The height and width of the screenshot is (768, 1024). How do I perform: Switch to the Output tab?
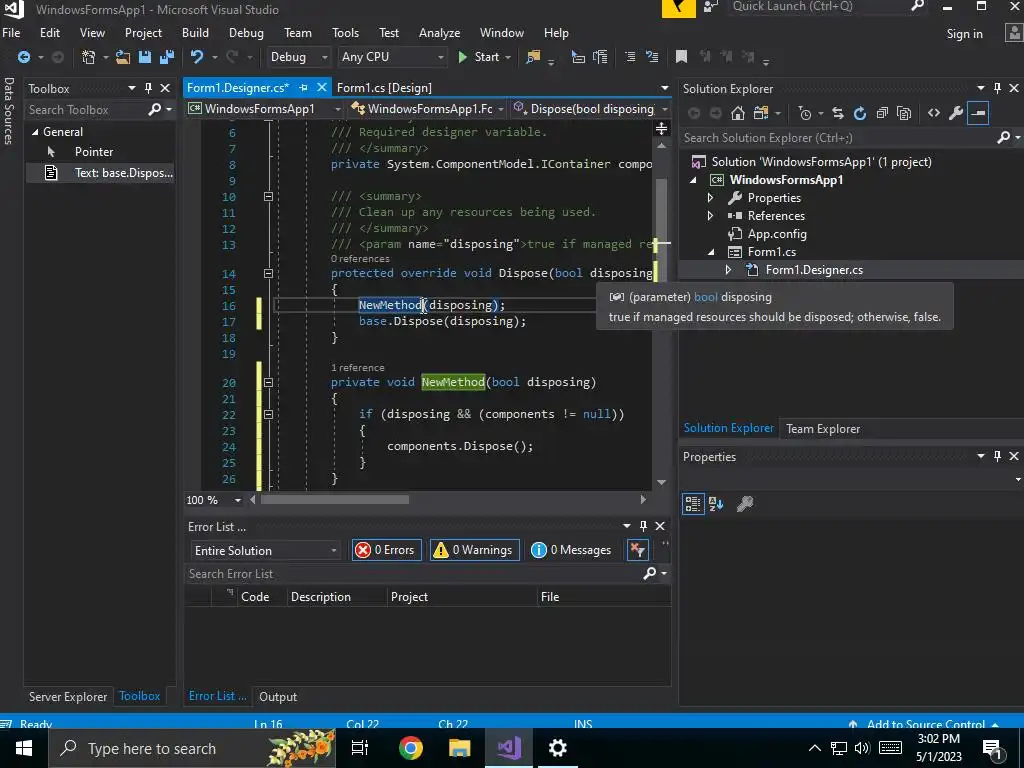click(x=278, y=697)
